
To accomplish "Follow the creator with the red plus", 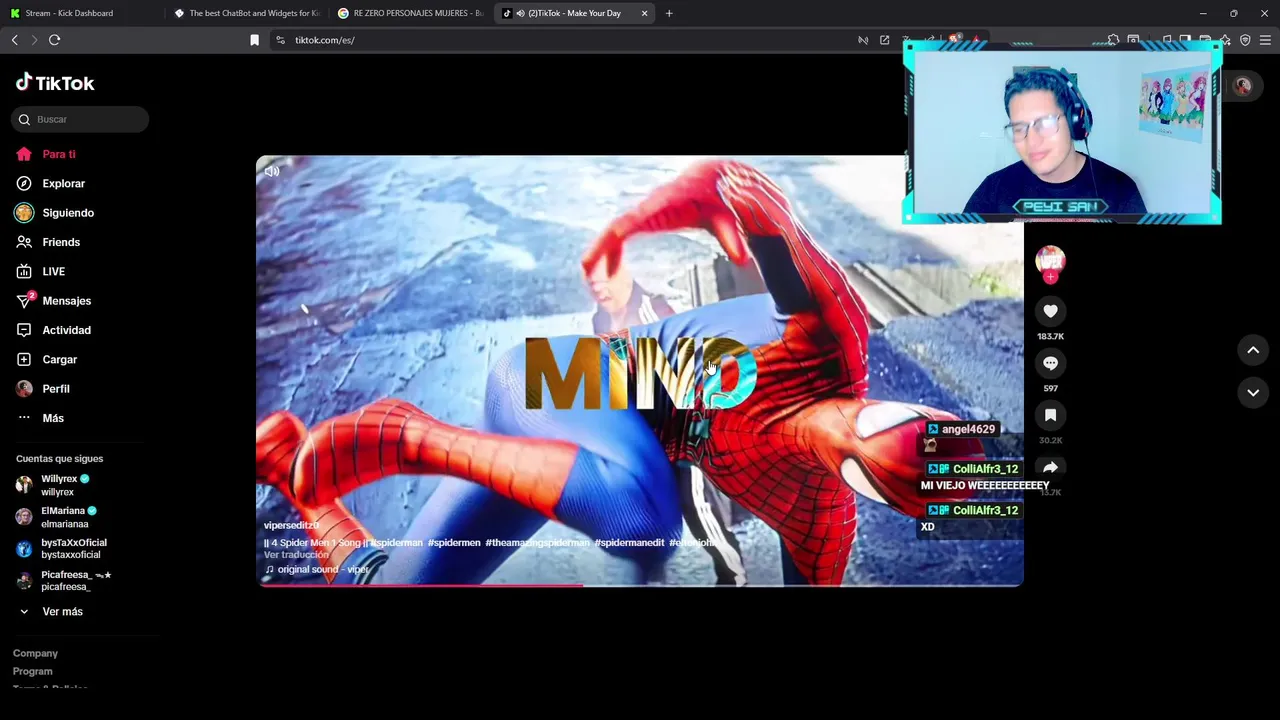I will click(x=1050, y=277).
